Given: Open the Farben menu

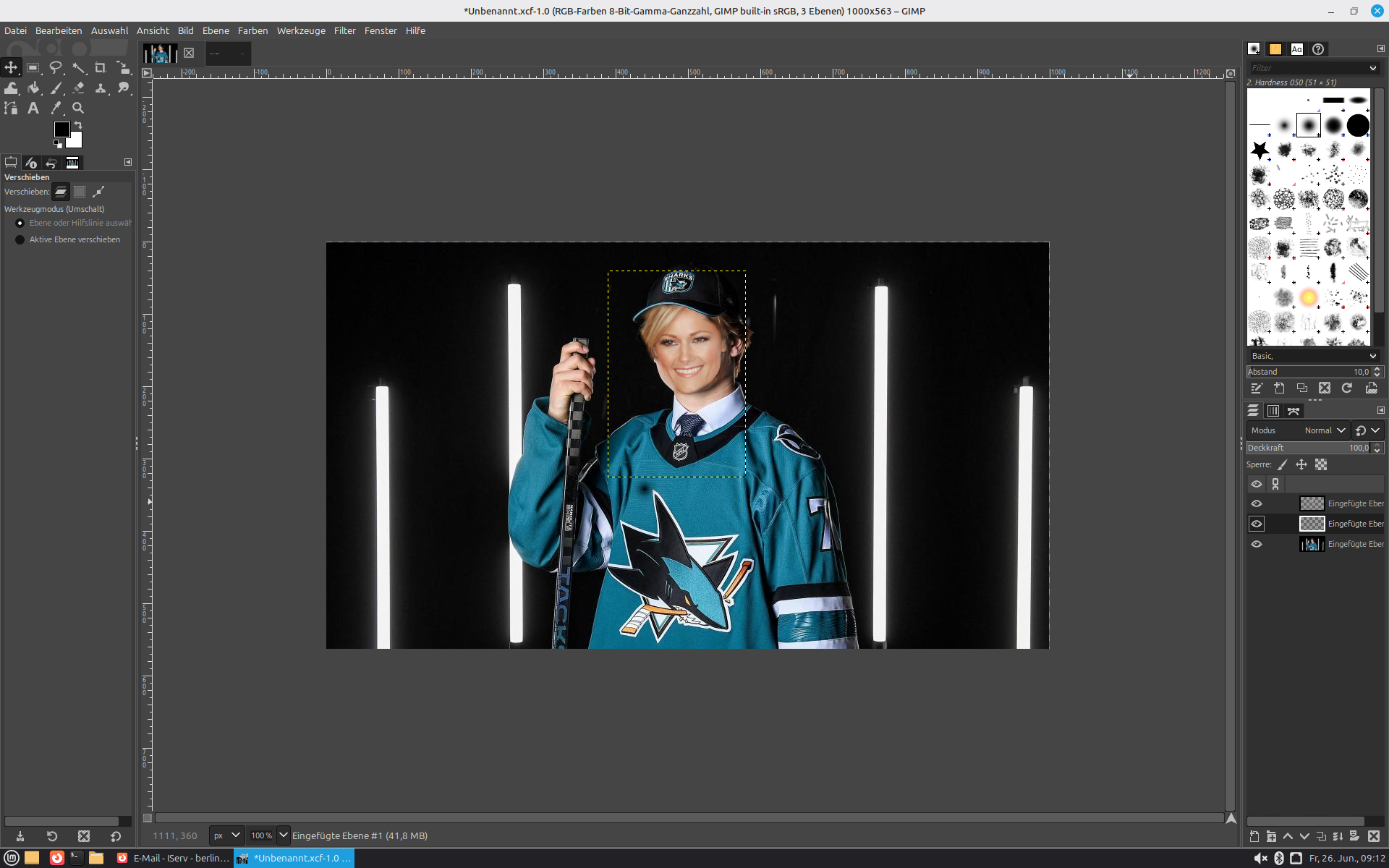Looking at the screenshot, I should point(252,30).
